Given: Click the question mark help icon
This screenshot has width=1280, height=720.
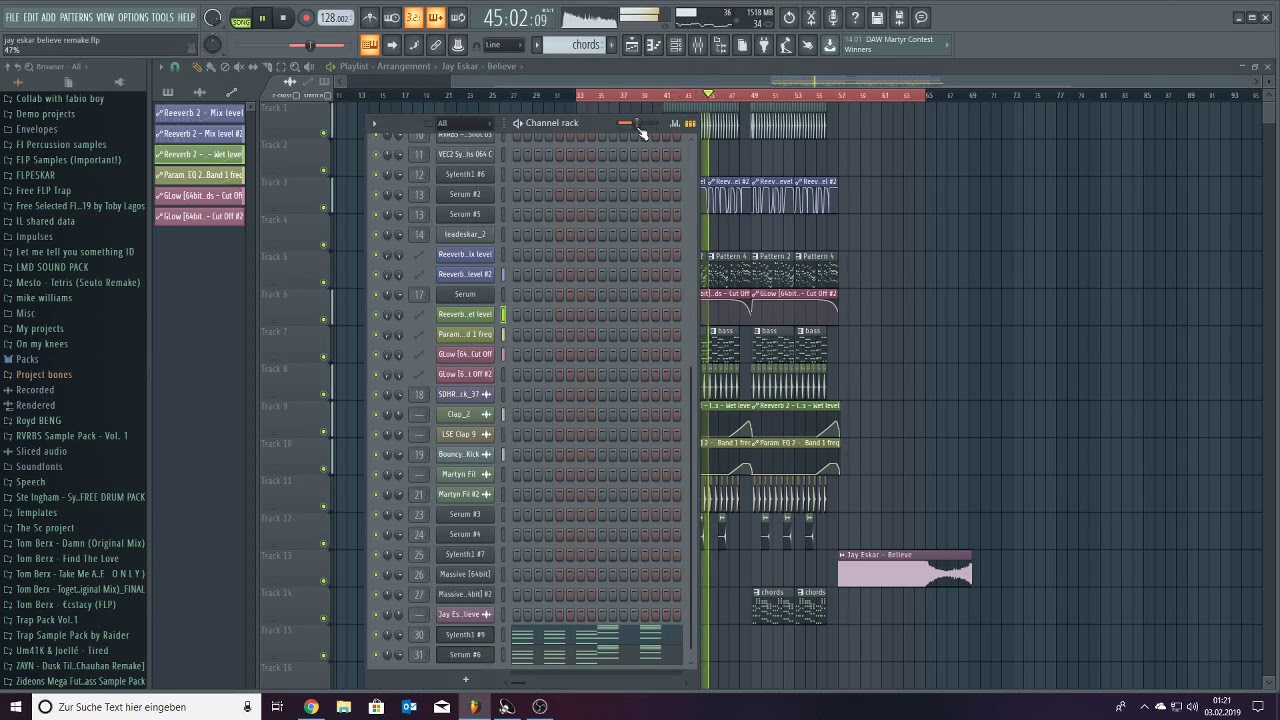Looking at the screenshot, I should [x=855, y=18].
